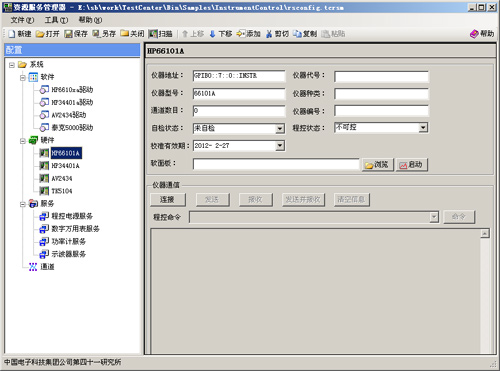Click the message area scrollbar up arrow
This screenshot has height=371, width=500.
tap(485, 233)
